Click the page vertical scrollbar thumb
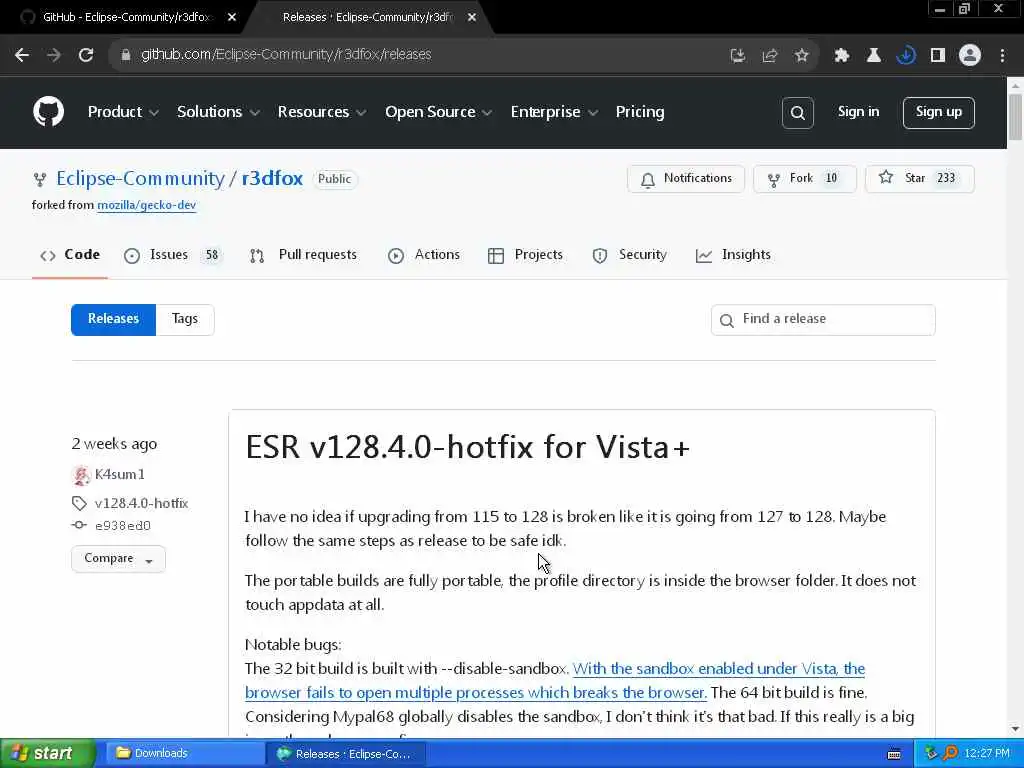This screenshot has width=1024, height=768. pyautogui.click(x=1015, y=116)
